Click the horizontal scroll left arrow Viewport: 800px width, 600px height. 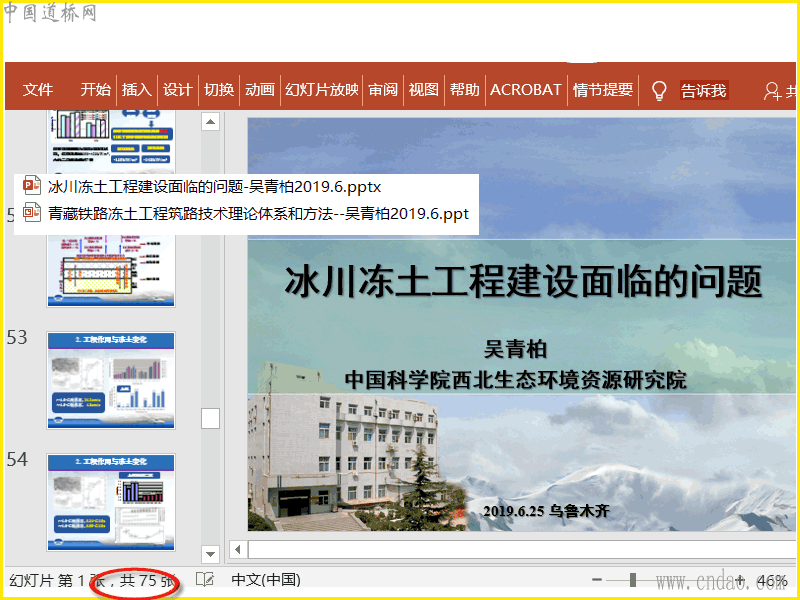(238, 550)
